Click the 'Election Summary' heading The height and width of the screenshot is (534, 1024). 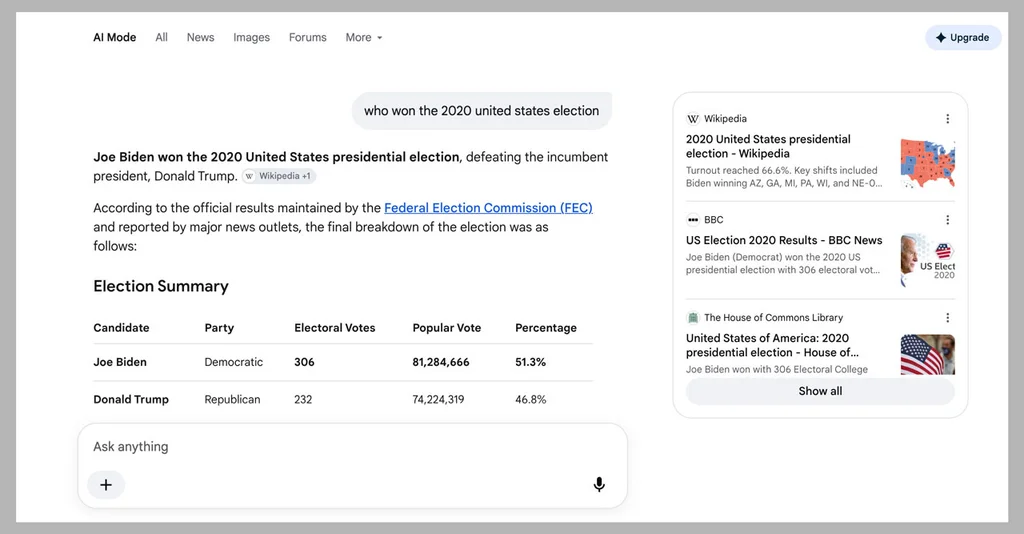(x=161, y=286)
